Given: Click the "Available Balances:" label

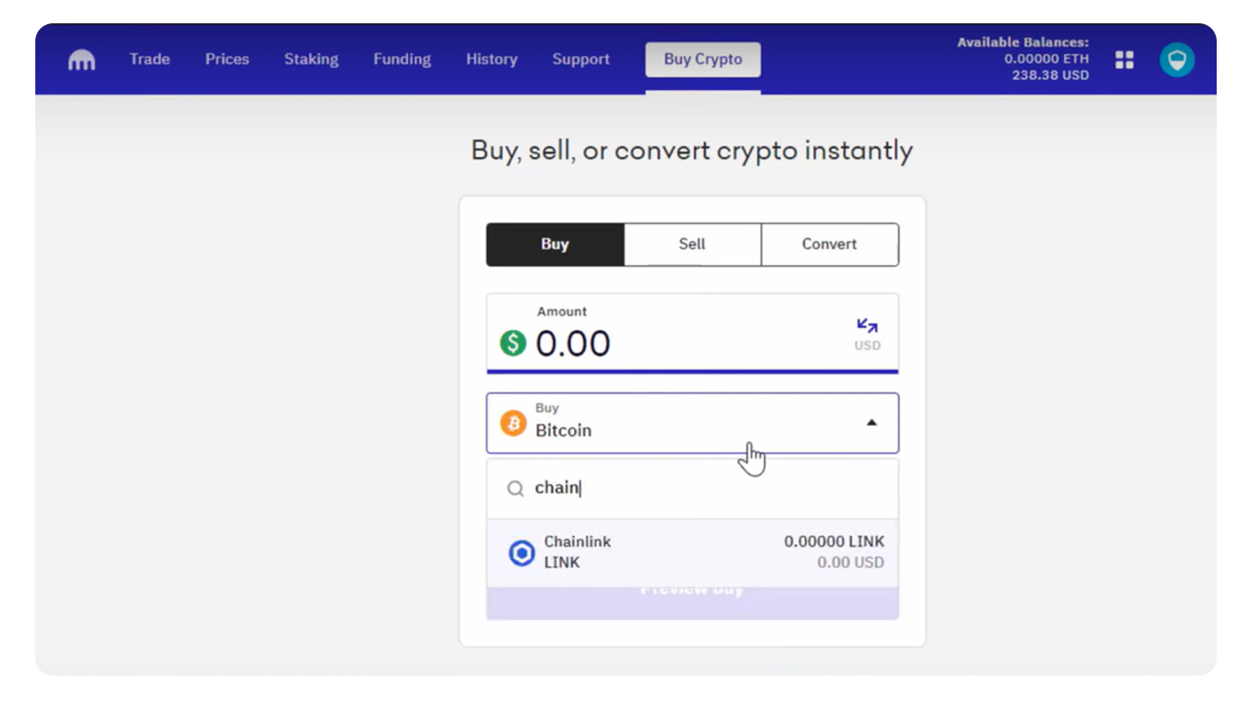Looking at the screenshot, I should pos(1023,42).
